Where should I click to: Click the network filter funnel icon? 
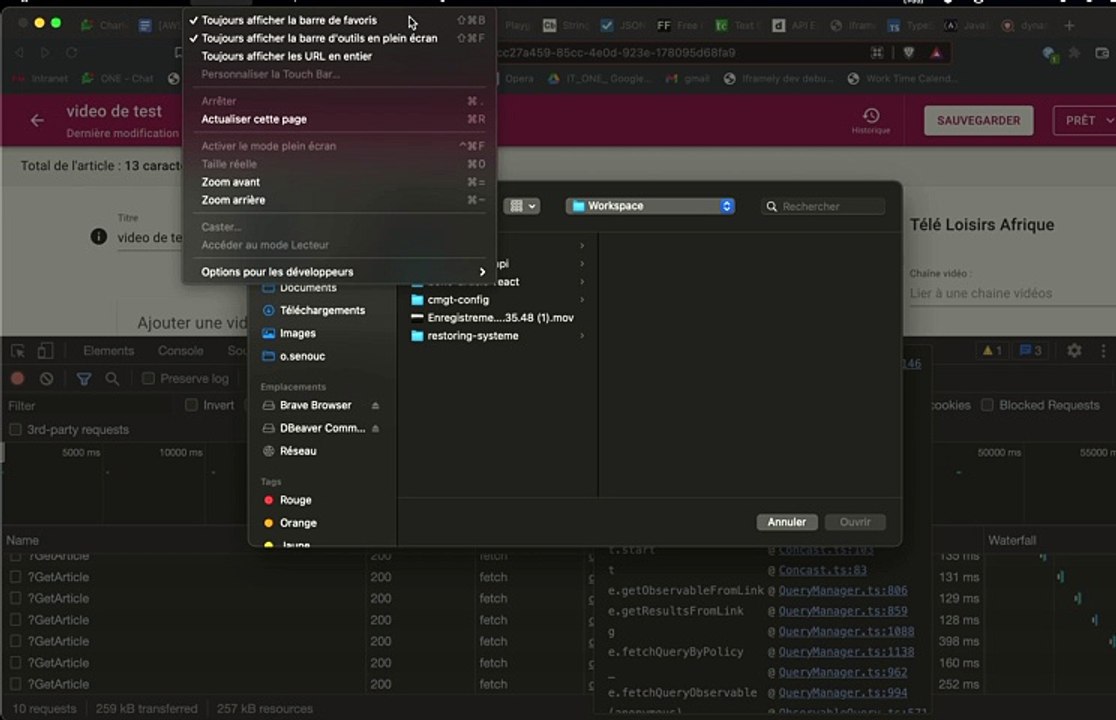(x=84, y=378)
